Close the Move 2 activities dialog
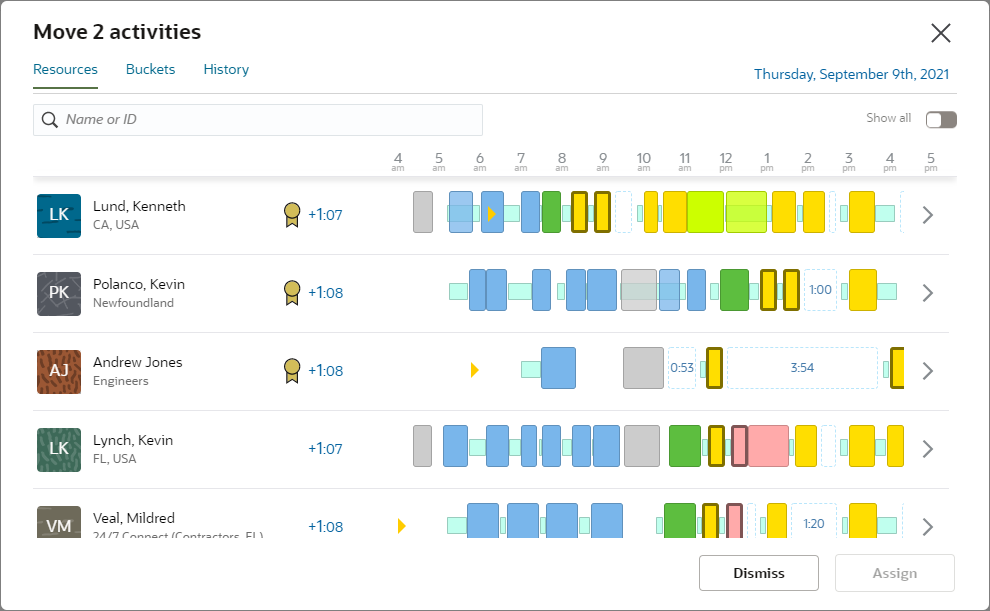The image size is (990, 611). click(940, 33)
